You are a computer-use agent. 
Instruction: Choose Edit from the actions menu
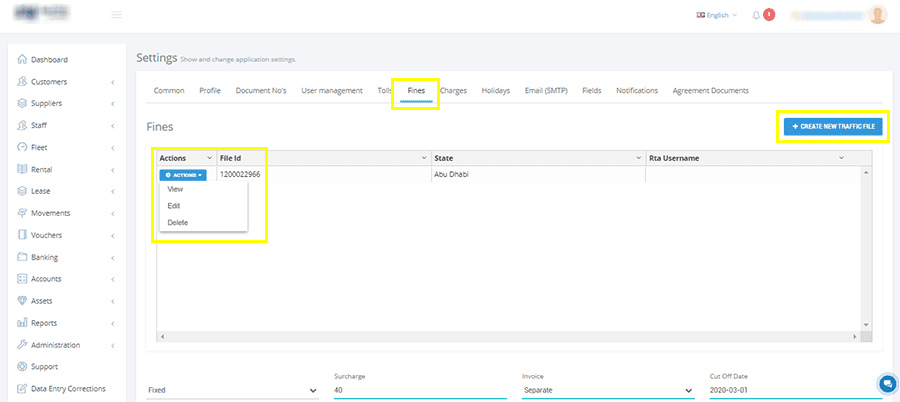(x=174, y=205)
